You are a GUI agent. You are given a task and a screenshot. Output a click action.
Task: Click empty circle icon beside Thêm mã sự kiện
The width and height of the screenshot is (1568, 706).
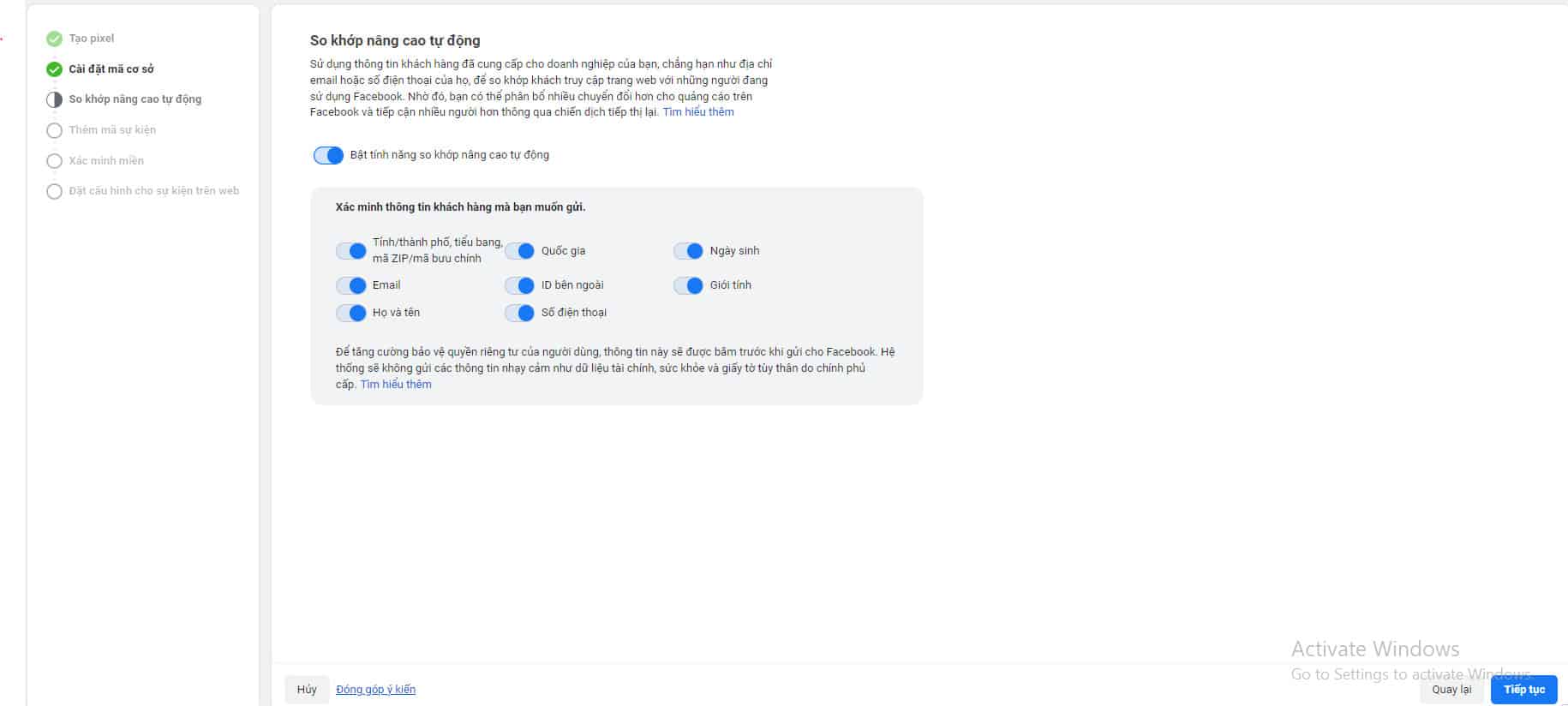coord(54,130)
